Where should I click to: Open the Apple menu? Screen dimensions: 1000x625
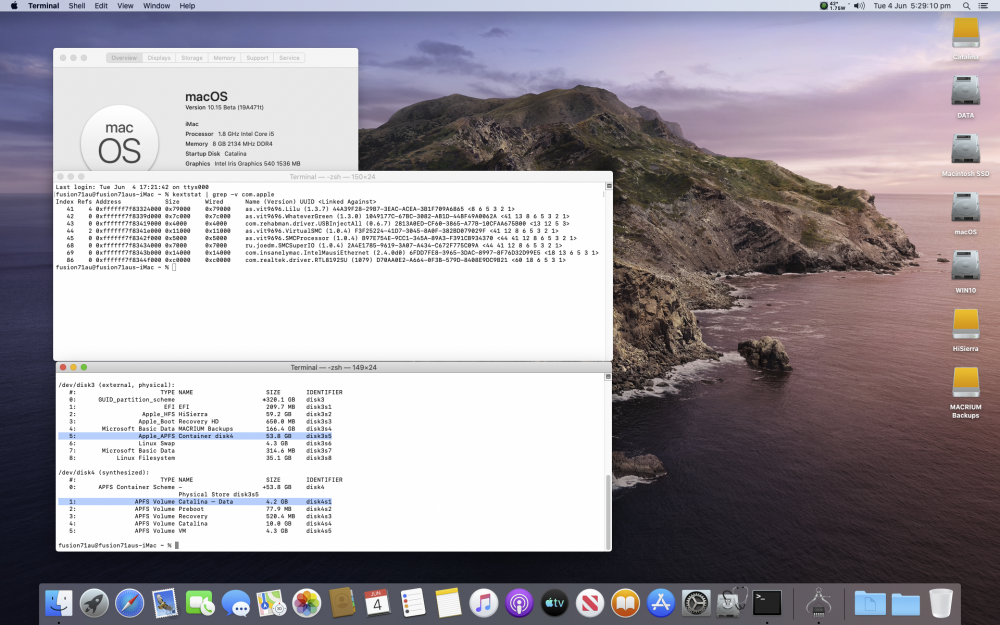point(14,6)
